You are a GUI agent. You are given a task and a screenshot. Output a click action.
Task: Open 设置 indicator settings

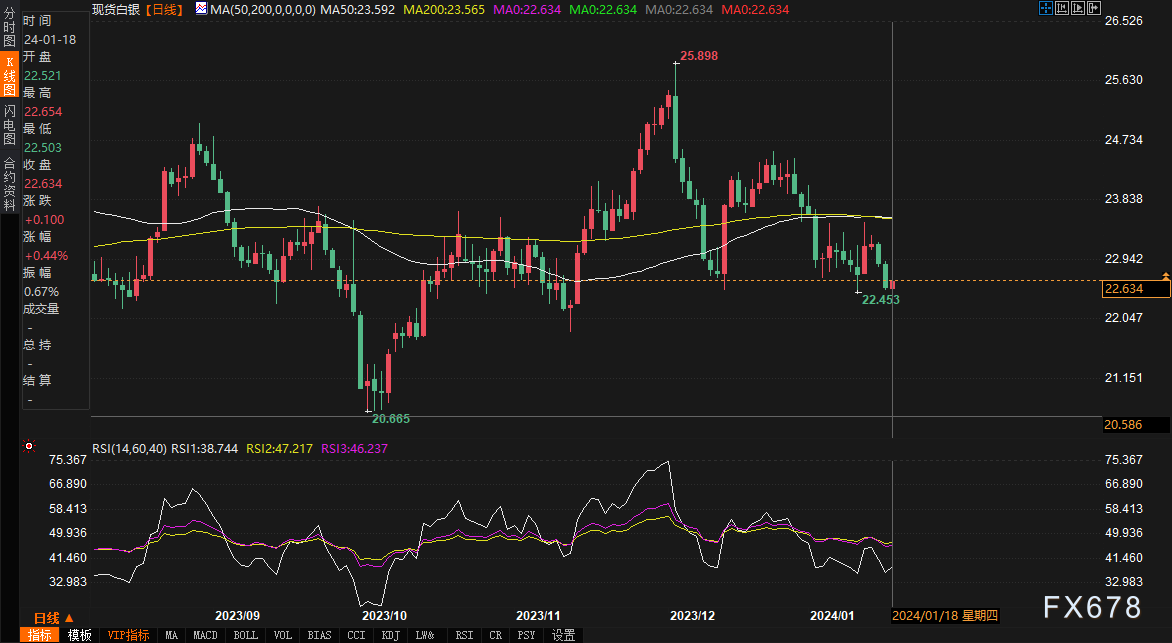point(564,635)
